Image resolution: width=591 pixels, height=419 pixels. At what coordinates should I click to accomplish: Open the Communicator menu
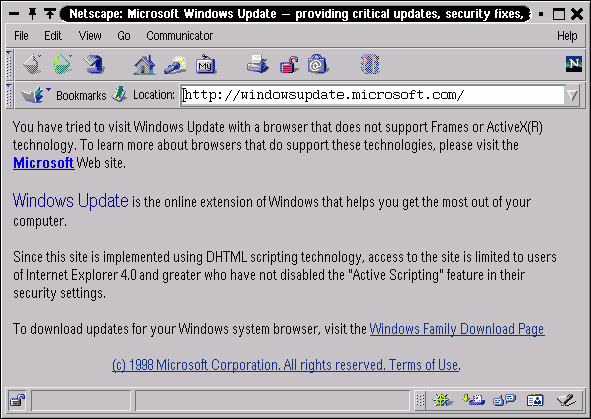pyautogui.click(x=179, y=36)
